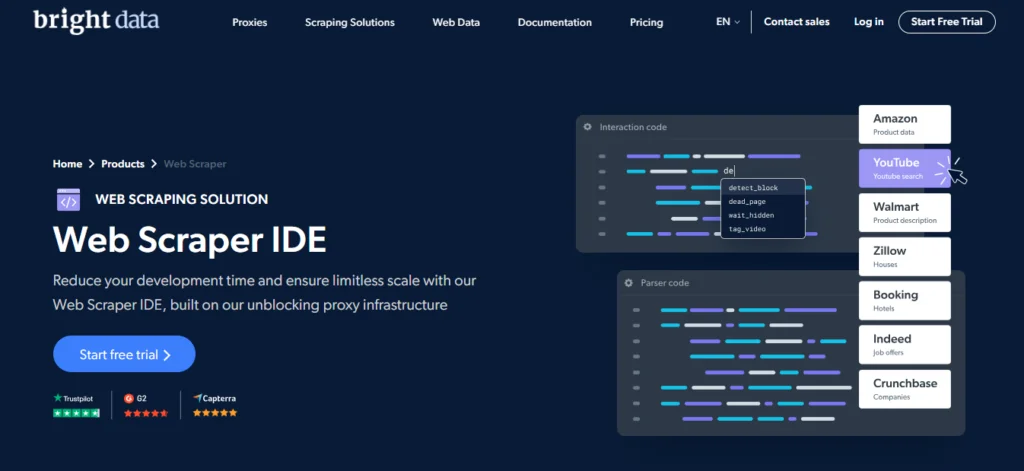Select the Walmart Product description card
The image size is (1024, 471).
pos(904,212)
